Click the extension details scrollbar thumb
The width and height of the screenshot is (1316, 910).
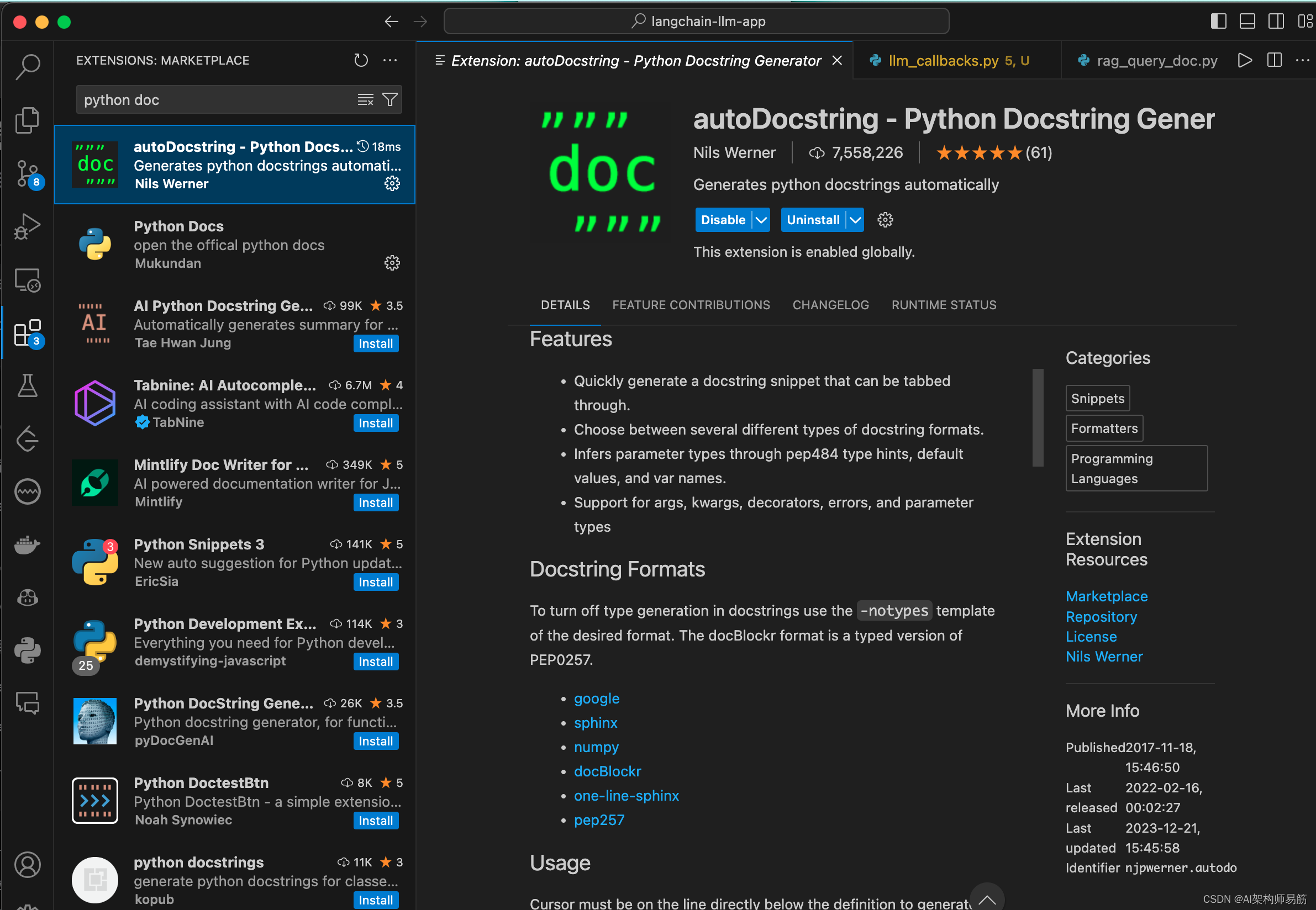click(1038, 417)
